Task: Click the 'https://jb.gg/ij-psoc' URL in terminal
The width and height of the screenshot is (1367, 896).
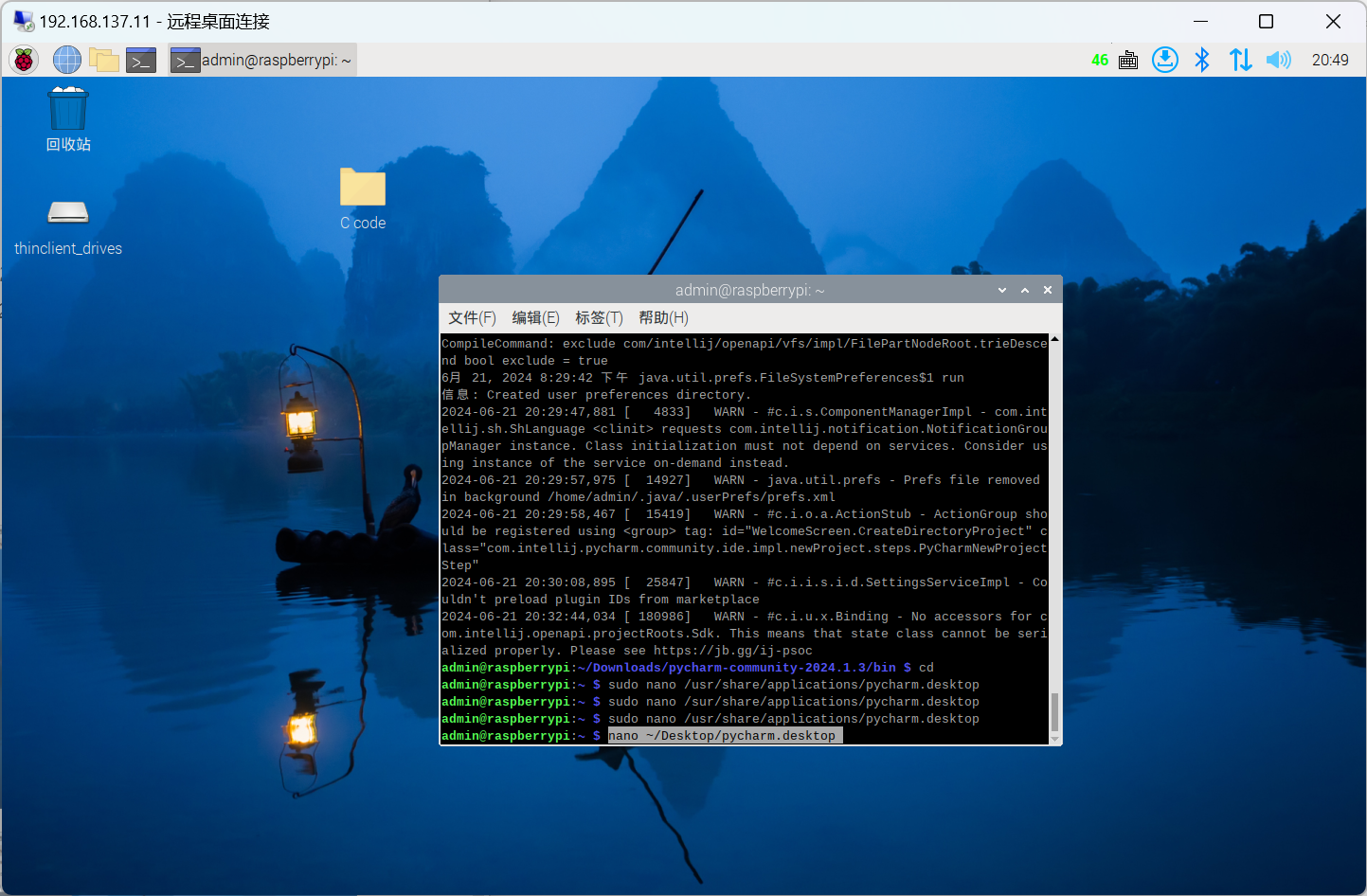Action: [x=733, y=651]
